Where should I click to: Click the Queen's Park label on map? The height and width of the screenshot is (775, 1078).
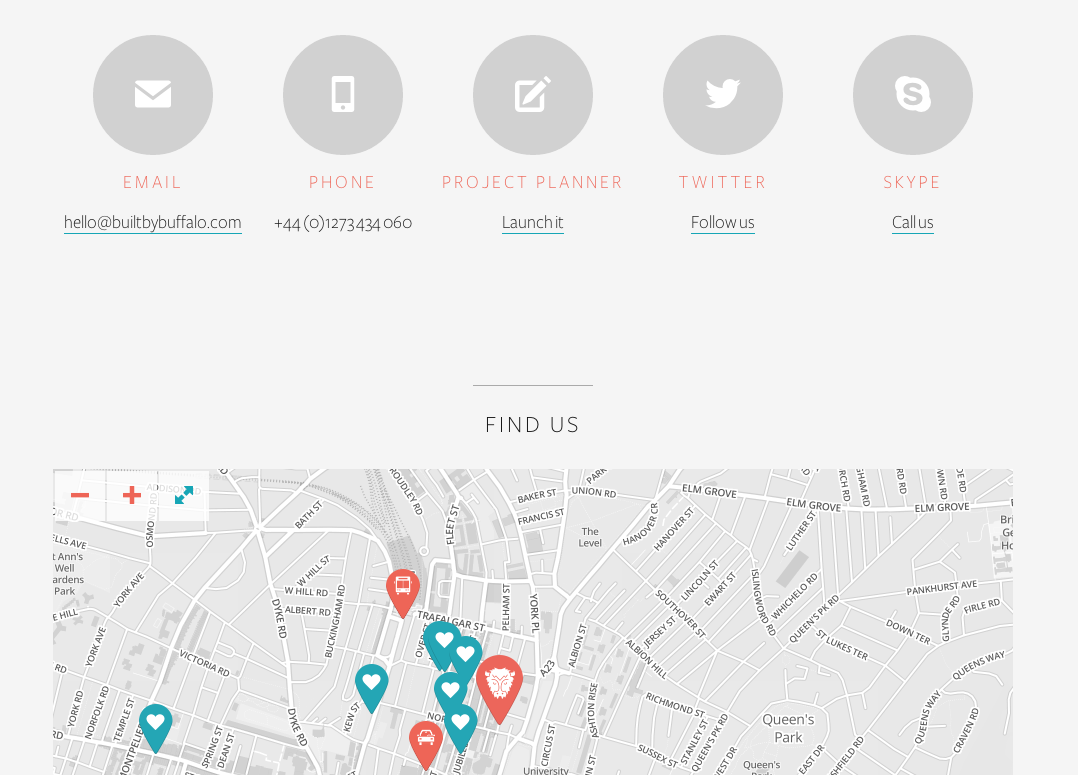788,728
